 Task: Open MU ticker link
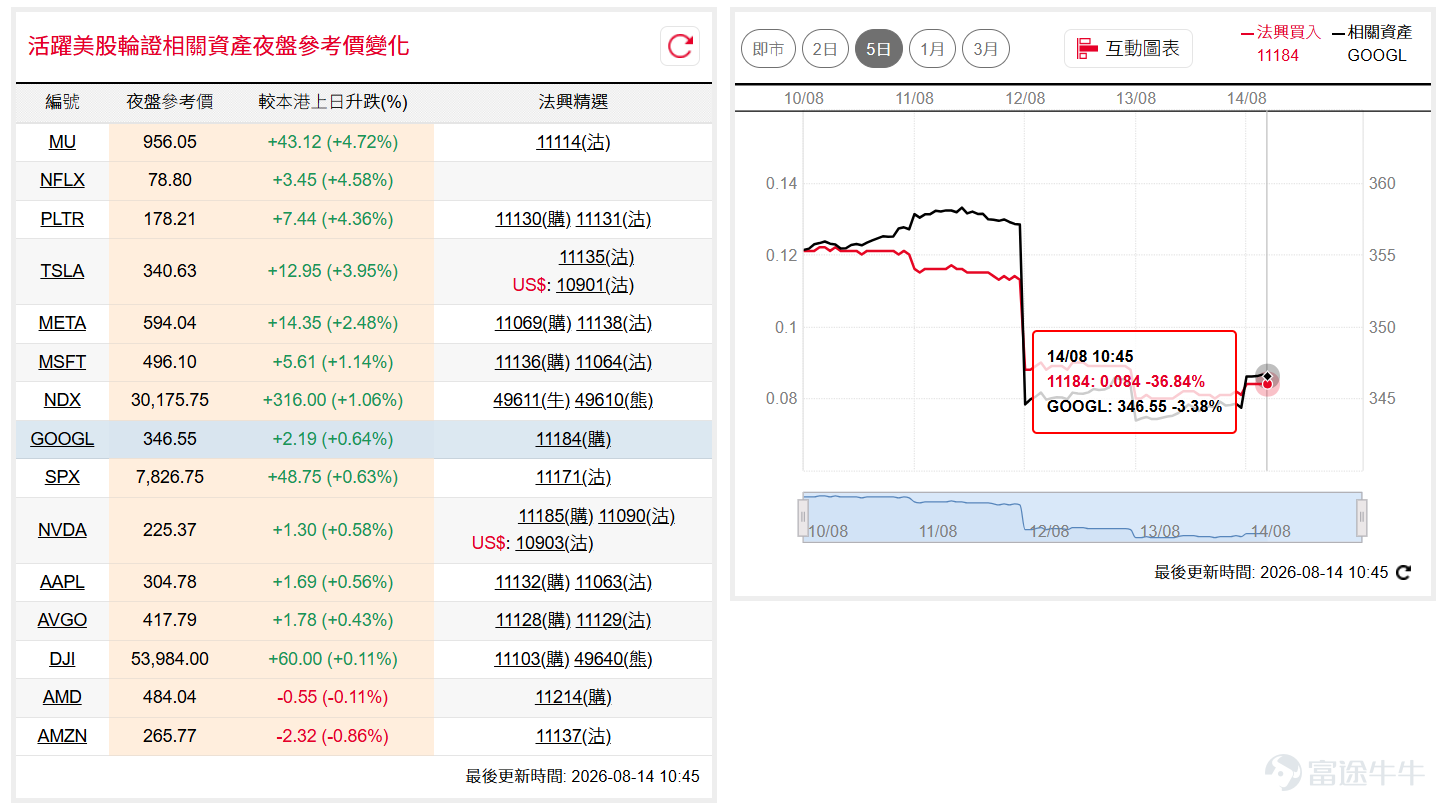[x=62, y=142]
